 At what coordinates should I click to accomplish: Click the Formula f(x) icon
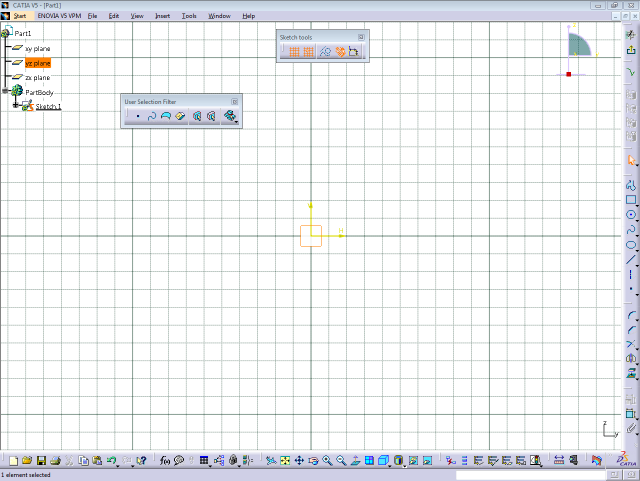click(165, 460)
